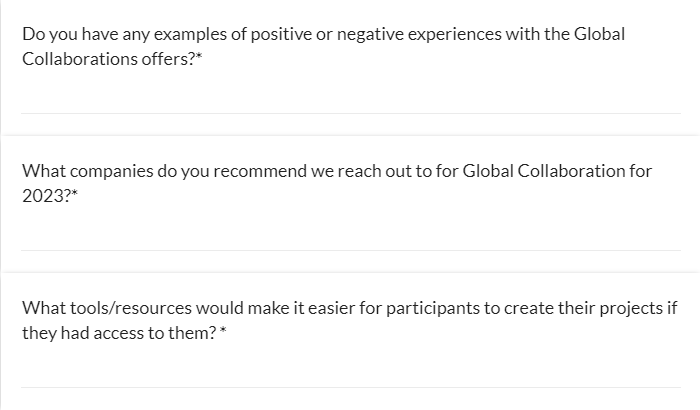Click 'Collaborations offers?' on the first question's second line
This screenshot has height=410, width=700.
pyautogui.click(x=108, y=58)
